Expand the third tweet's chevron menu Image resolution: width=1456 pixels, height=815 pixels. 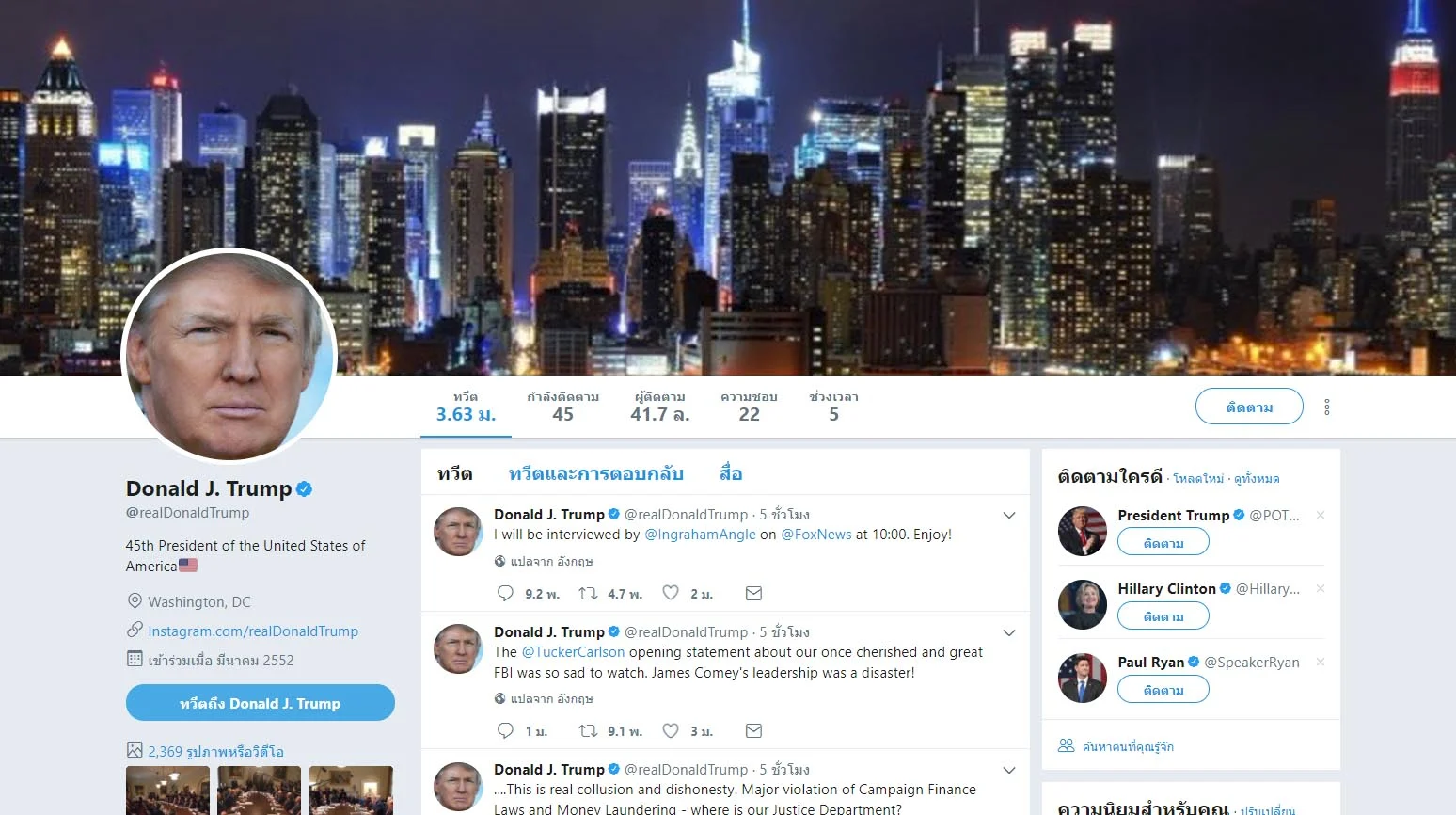(1009, 770)
